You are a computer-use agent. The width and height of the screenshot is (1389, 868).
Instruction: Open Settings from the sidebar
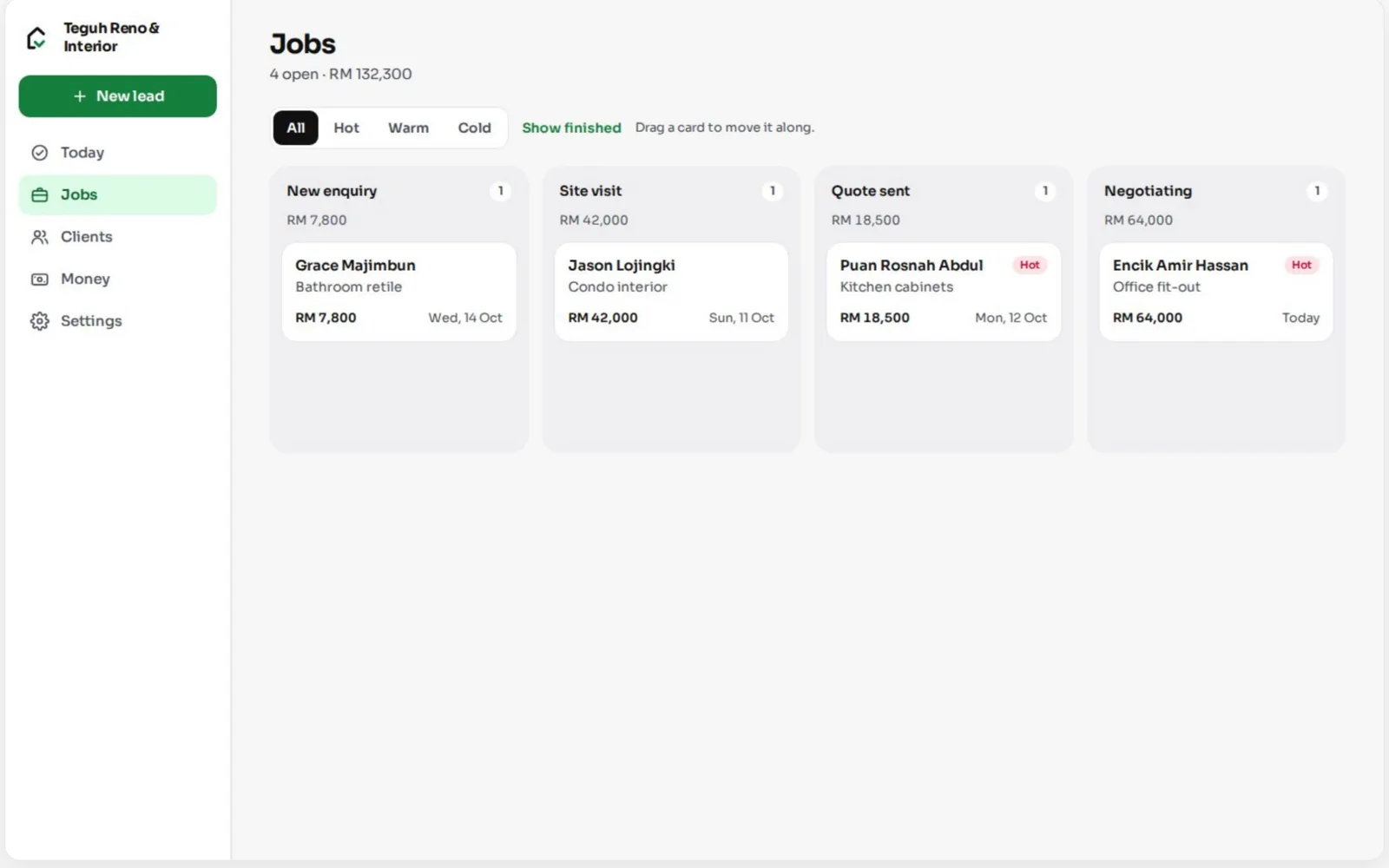[x=118, y=321]
